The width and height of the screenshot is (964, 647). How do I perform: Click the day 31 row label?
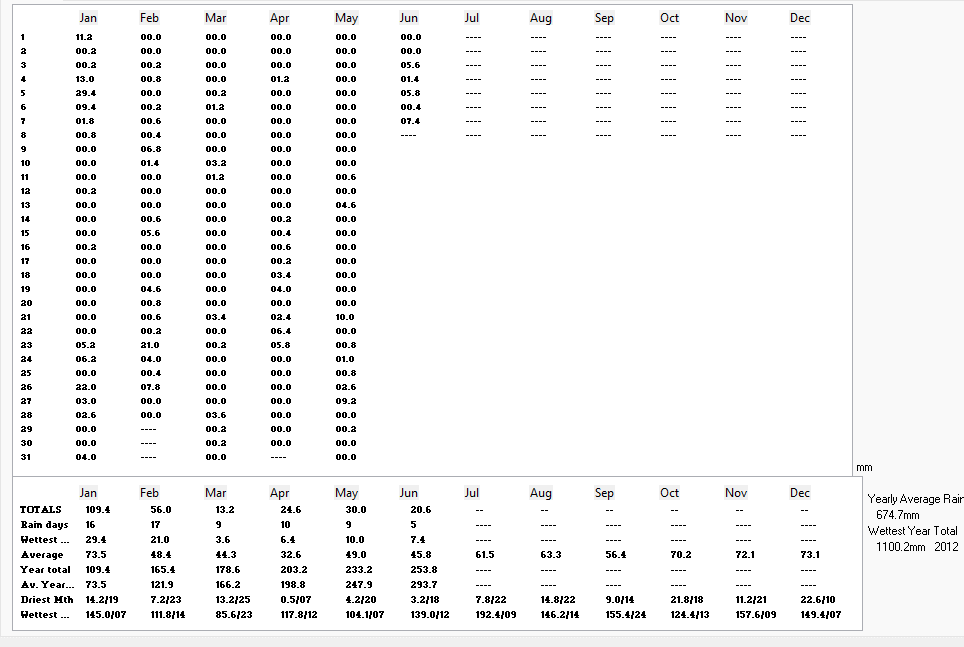point(26,457)
